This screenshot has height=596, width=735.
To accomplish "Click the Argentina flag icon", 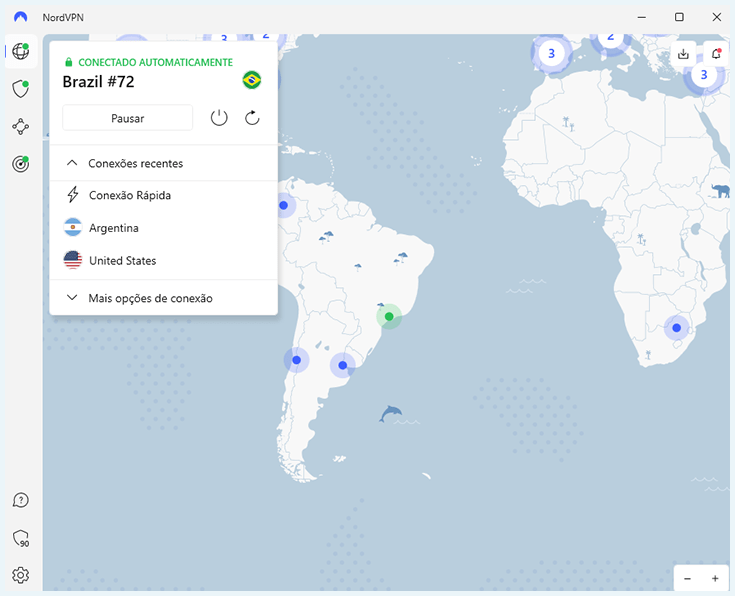I will tap(73, 227).
